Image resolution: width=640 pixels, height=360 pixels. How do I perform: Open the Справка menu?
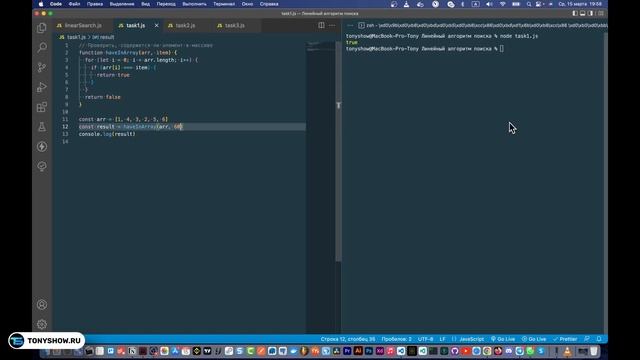(x=269, y=4)
